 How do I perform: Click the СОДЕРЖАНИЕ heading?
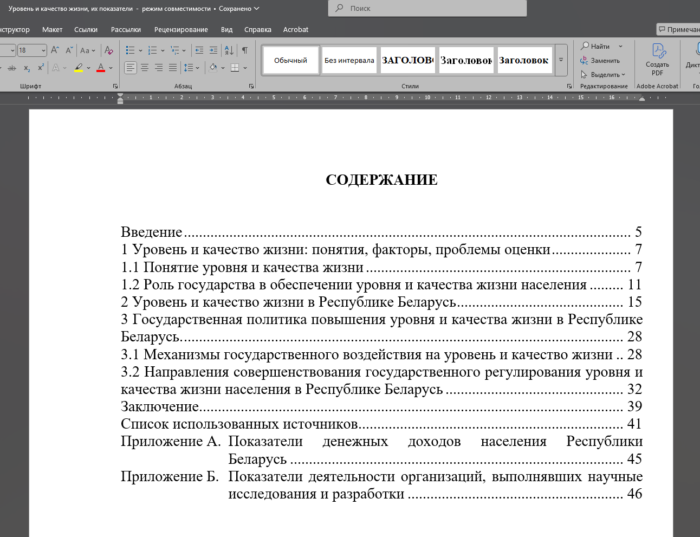pos(382,179)
